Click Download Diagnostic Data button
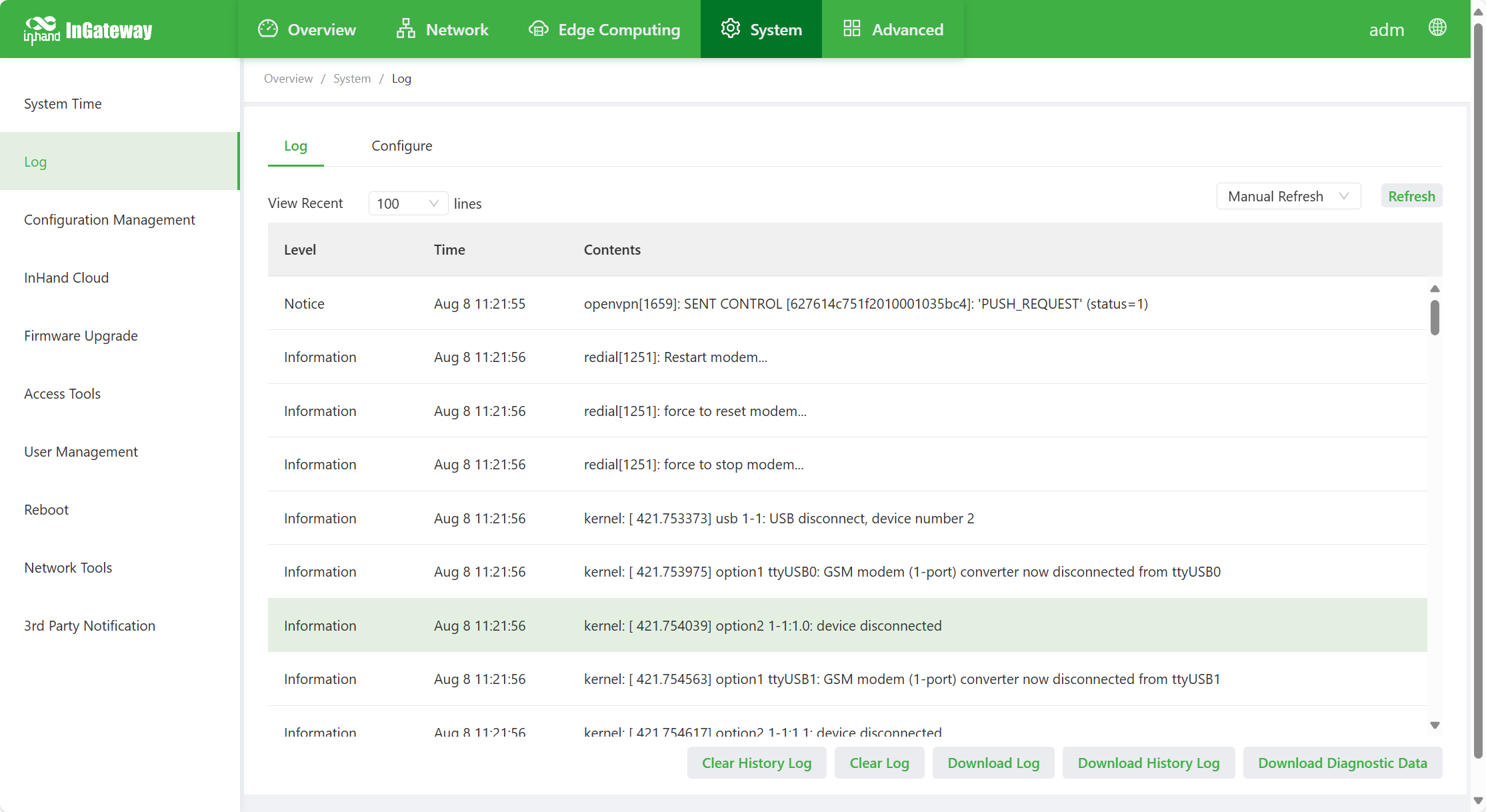The image size is (1486, 812). pyautogui.click(x=1342, y=763)
